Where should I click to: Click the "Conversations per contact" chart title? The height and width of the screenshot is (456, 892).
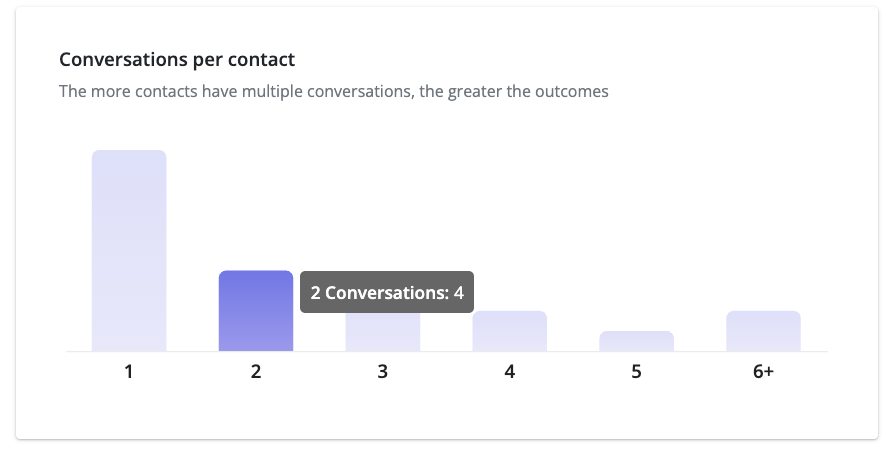(177, 60)
